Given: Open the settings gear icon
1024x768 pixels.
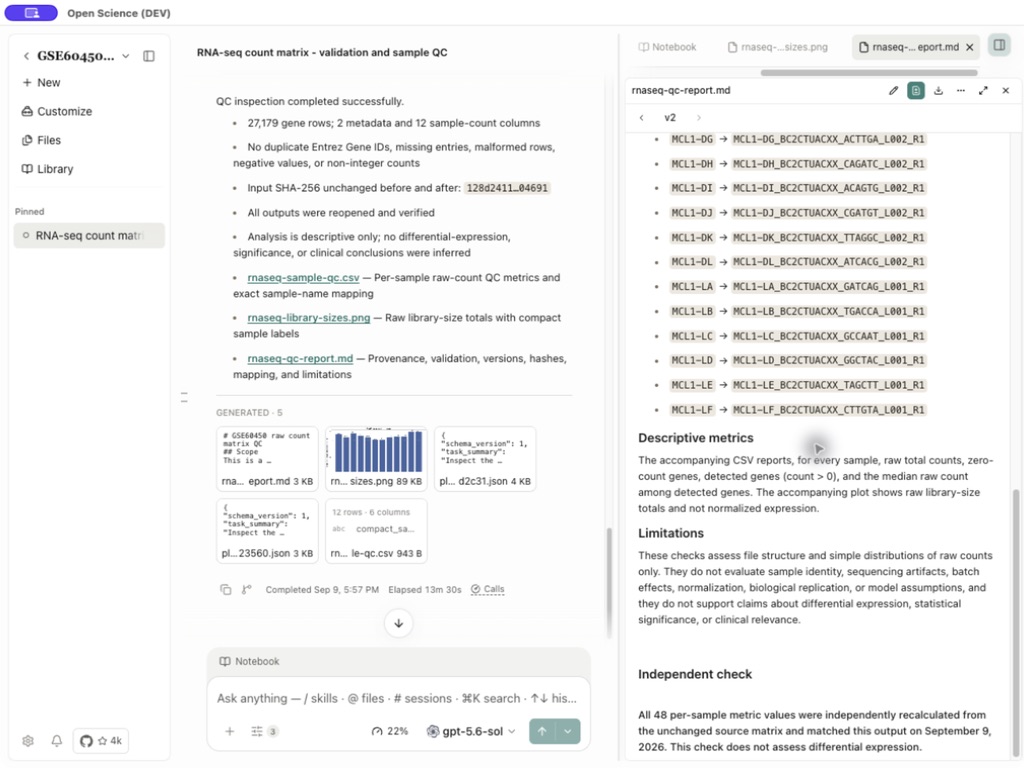Looking at the screenshot, I should [27, 741].
